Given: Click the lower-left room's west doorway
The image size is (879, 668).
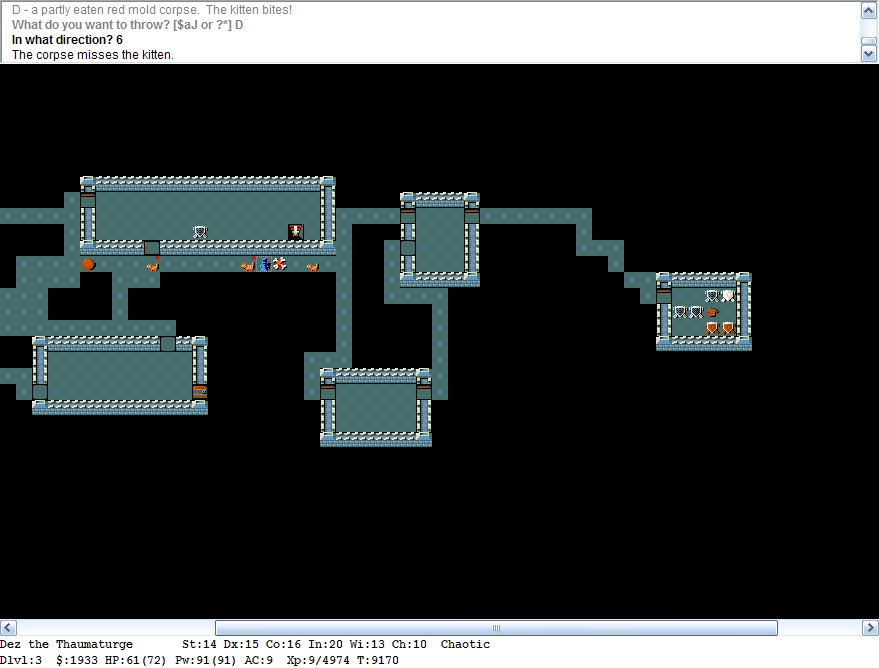Looking at the screenshot, I should coord(40,391).
